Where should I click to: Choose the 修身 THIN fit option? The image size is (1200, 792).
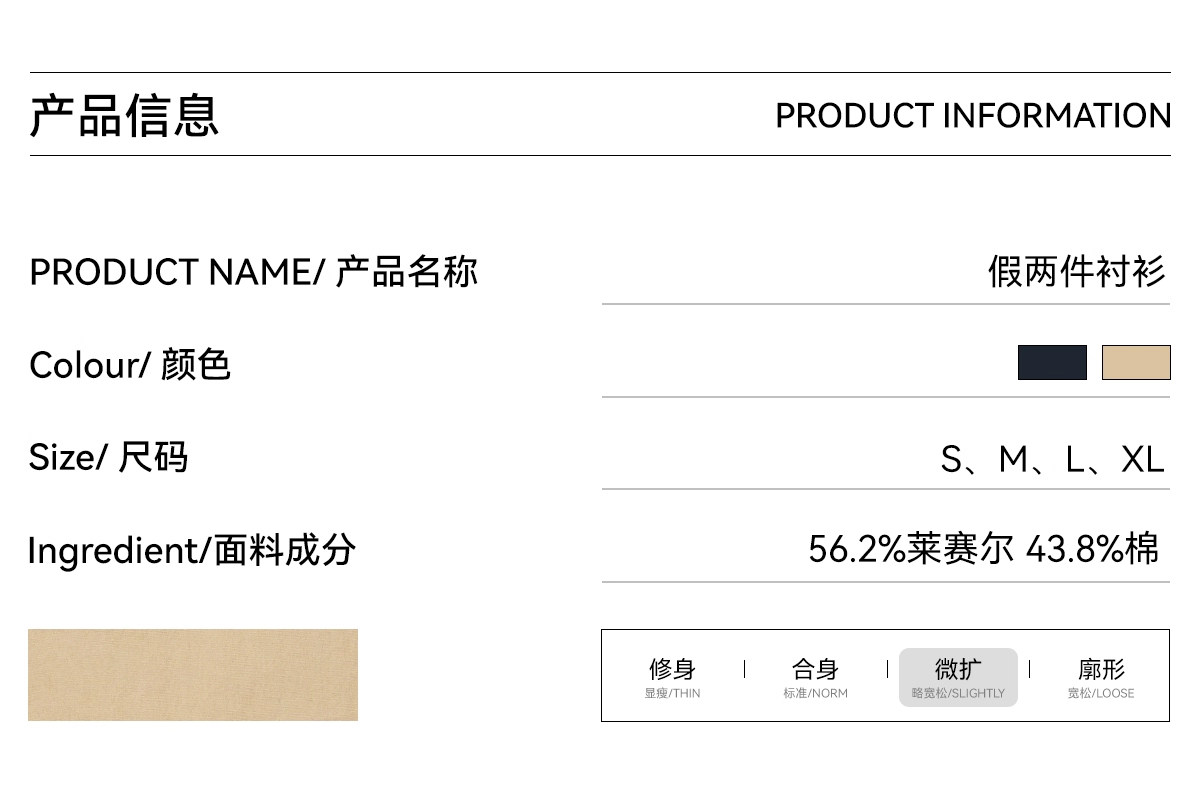click(x=672, y=677)
